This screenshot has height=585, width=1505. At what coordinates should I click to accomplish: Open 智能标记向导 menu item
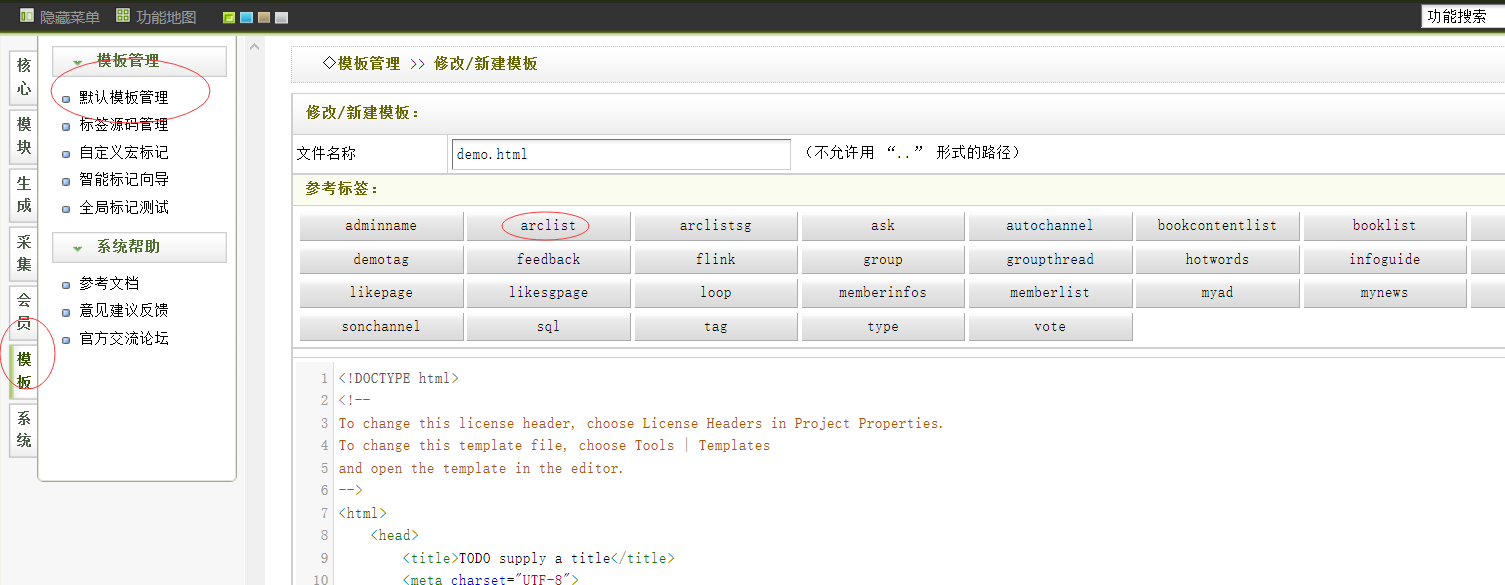[x=123, y=180]
